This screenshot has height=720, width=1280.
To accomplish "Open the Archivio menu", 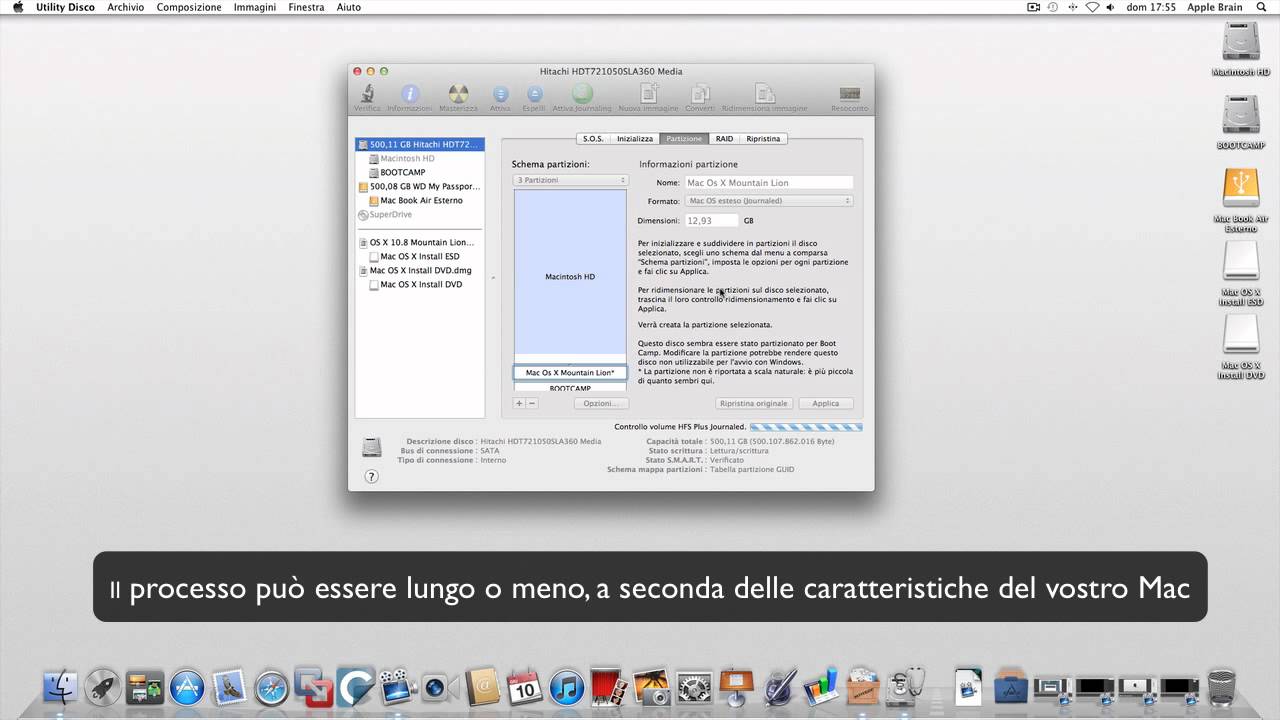I will (126, 7).
